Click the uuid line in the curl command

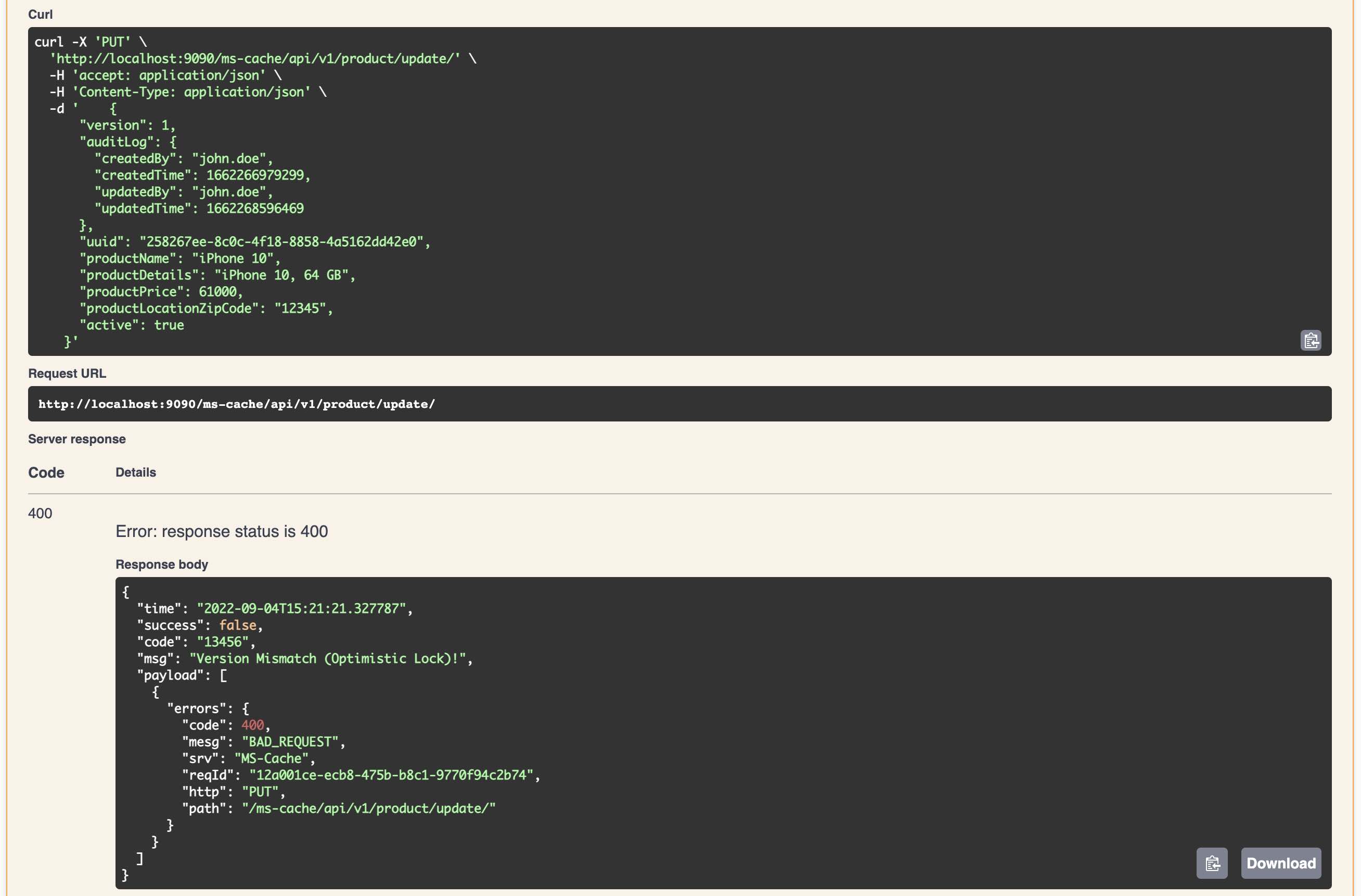[x=254, y=242]
